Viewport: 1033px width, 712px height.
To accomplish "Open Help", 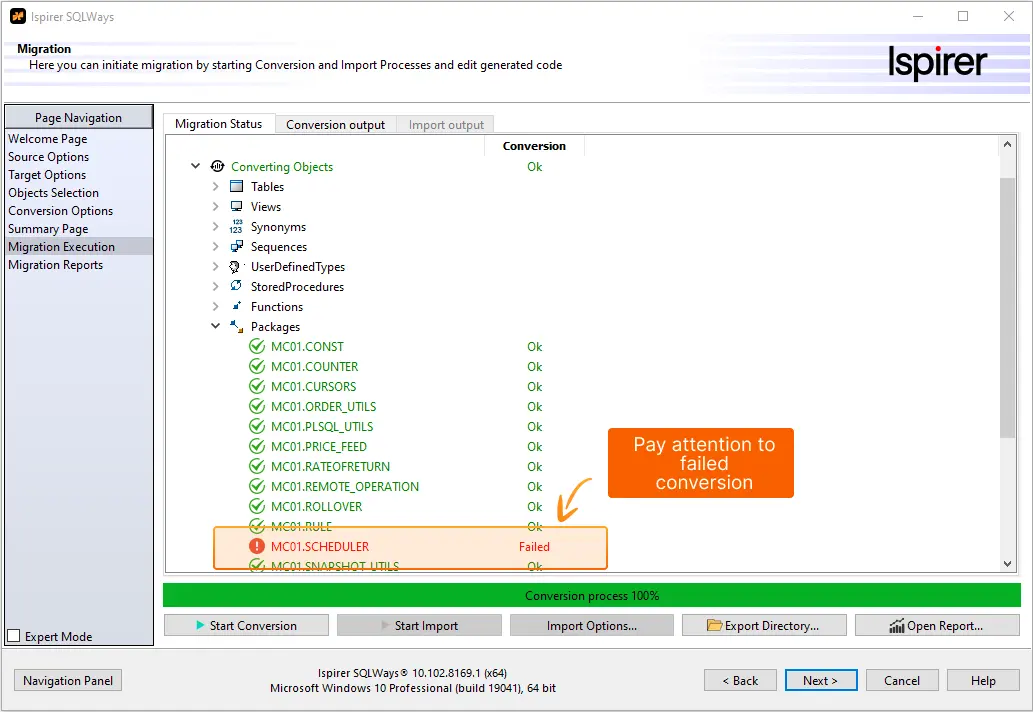I will (x=983, y=680).
